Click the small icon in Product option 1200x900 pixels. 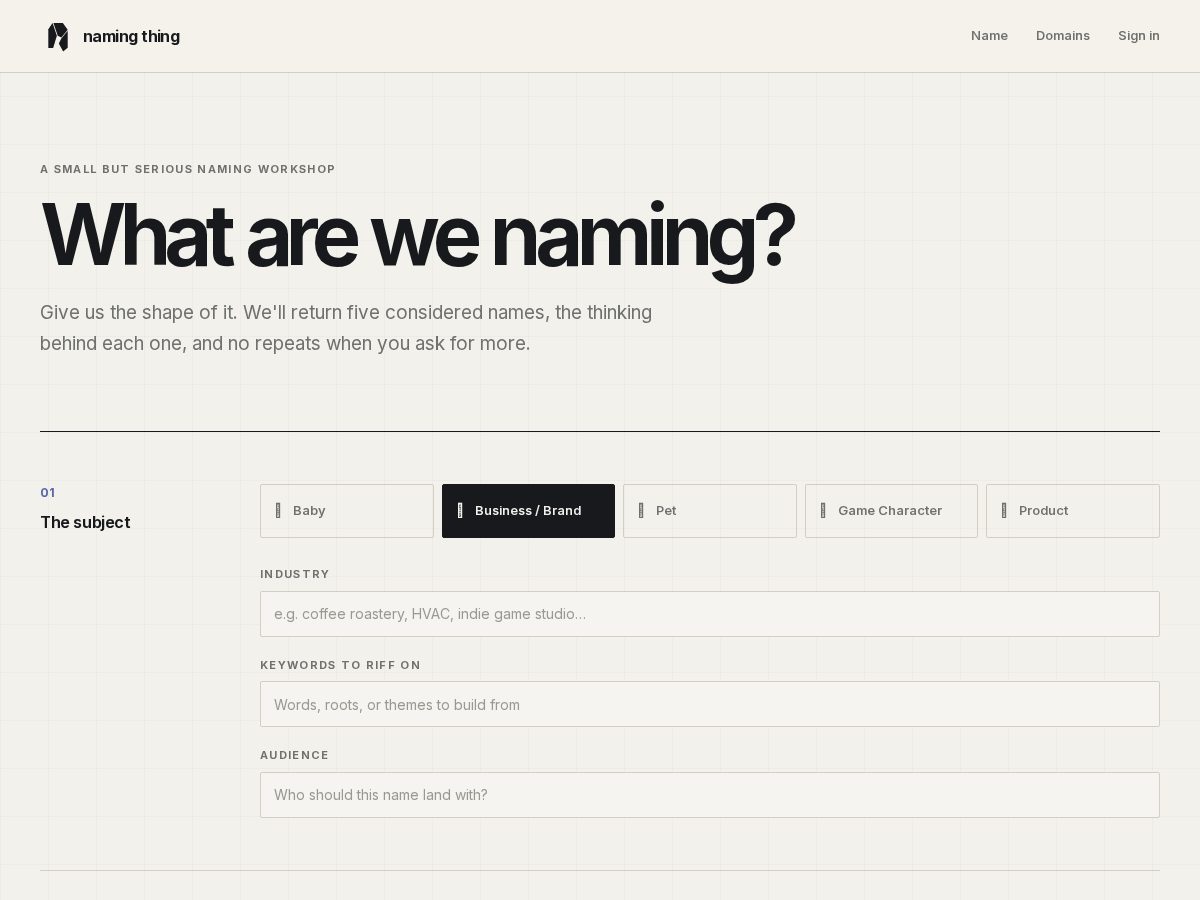[1004, 511]
